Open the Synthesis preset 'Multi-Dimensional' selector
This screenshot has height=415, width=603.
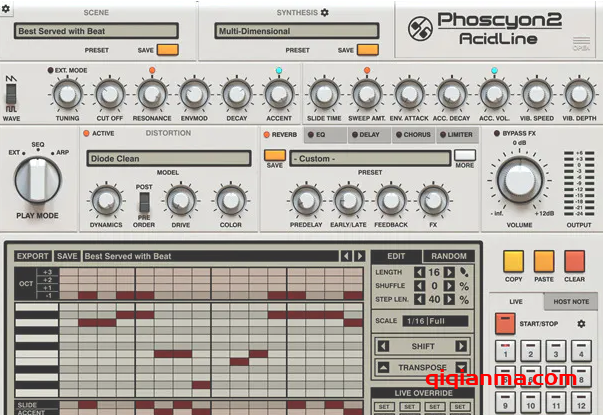click(x=297, y=31)
